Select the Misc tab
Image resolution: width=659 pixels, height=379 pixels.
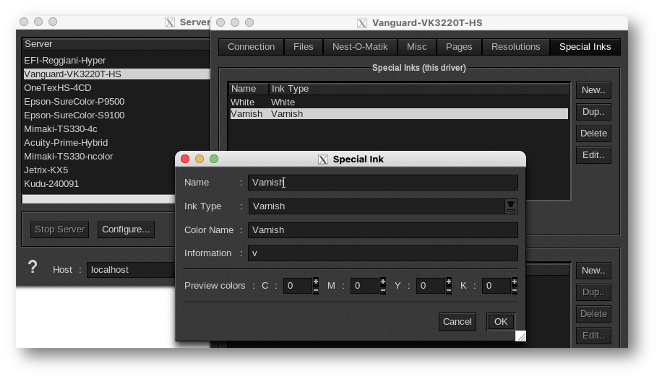point(416,47)
